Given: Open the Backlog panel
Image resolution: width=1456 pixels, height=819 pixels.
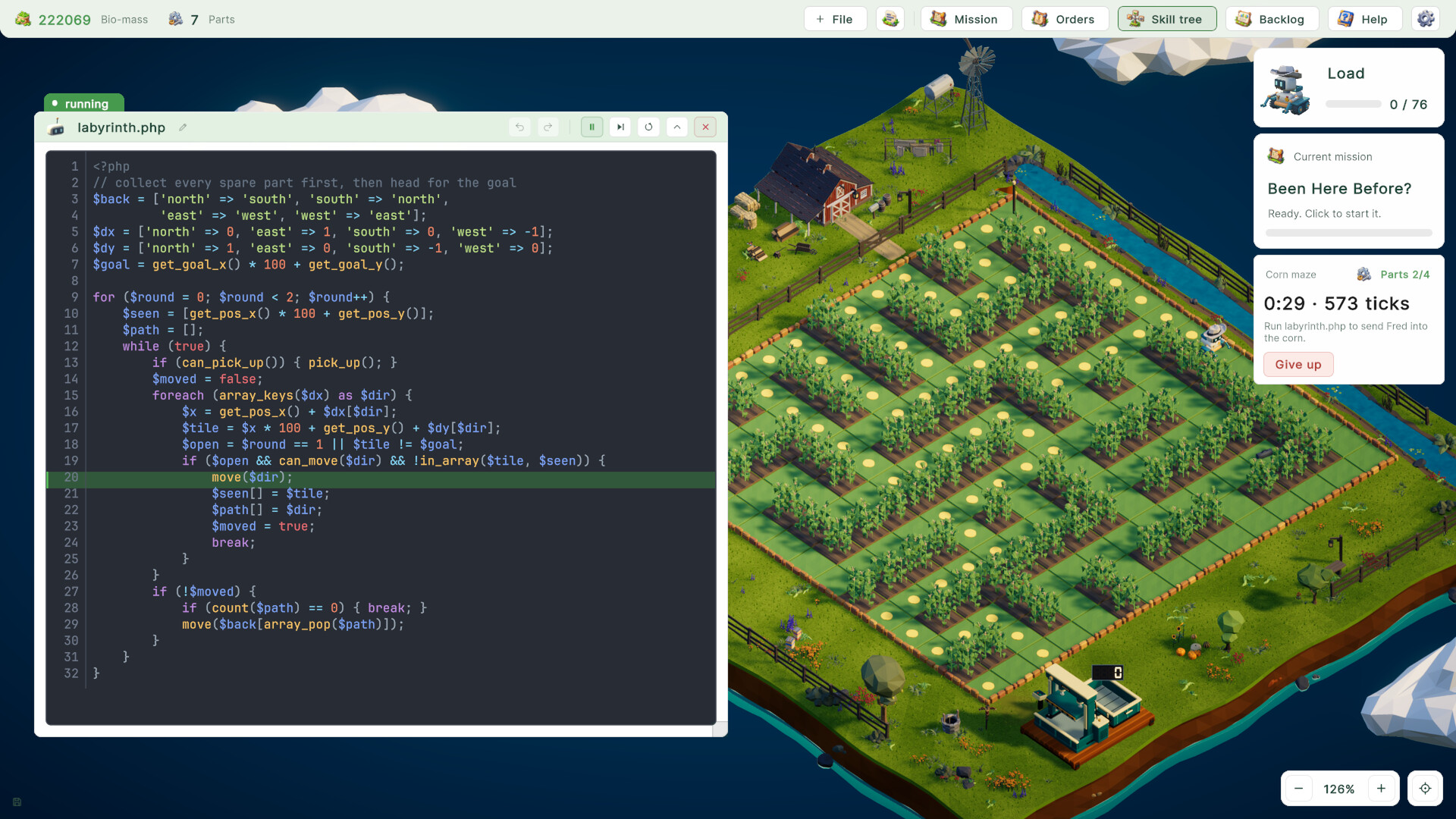Looking at the screenshot, I should tap(1272, 19).
